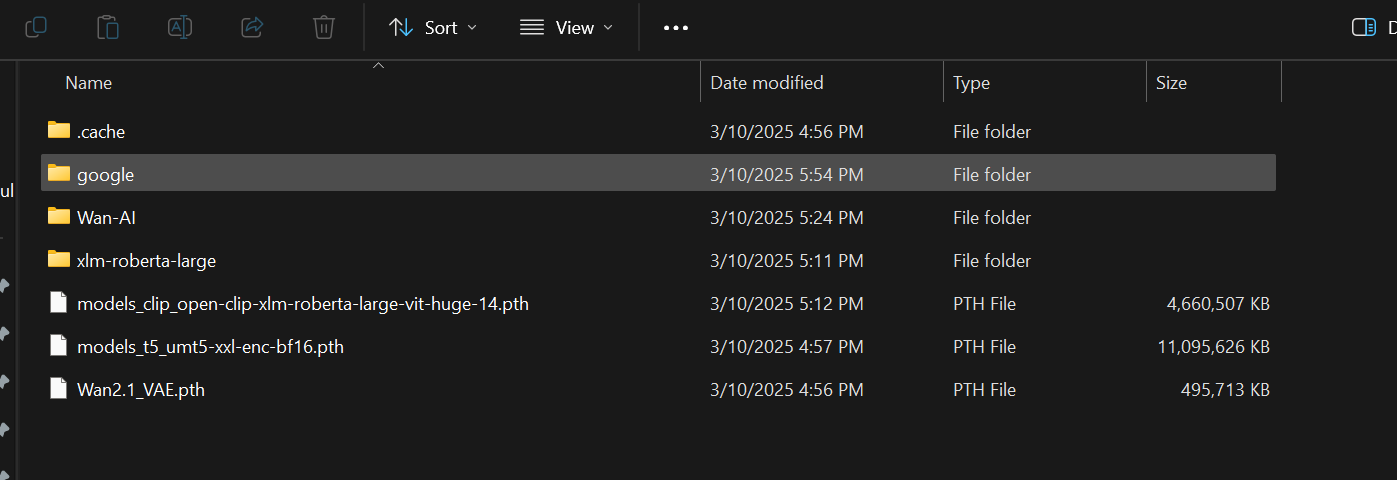Viewport: 1397px width, 480px height.
Task: Click the Copy icon in toolbar
Action: (x=36, y=27)
